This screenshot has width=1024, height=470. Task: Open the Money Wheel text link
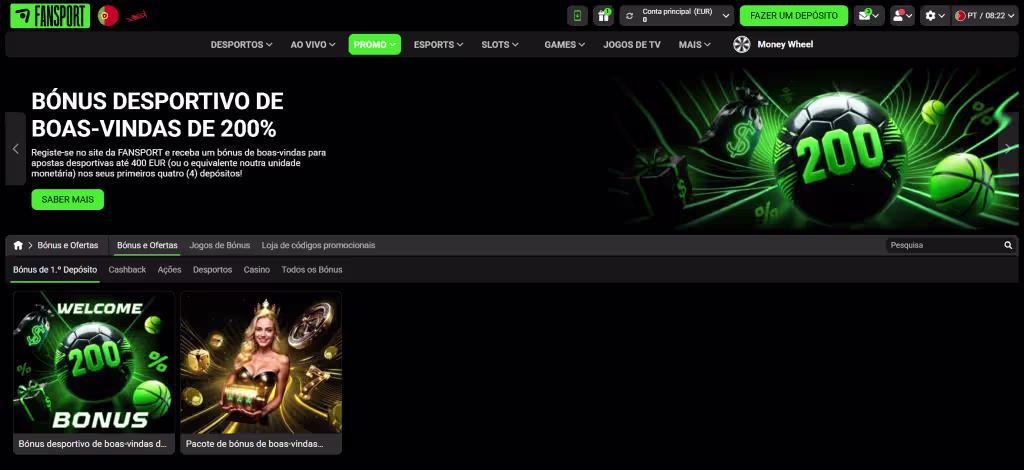click(785, 44)
